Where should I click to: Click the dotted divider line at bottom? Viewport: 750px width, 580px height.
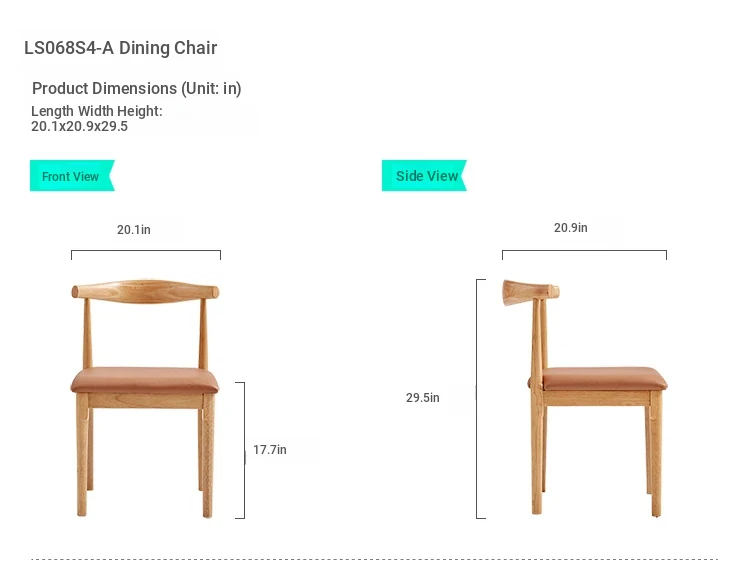(x=375, y=559)
